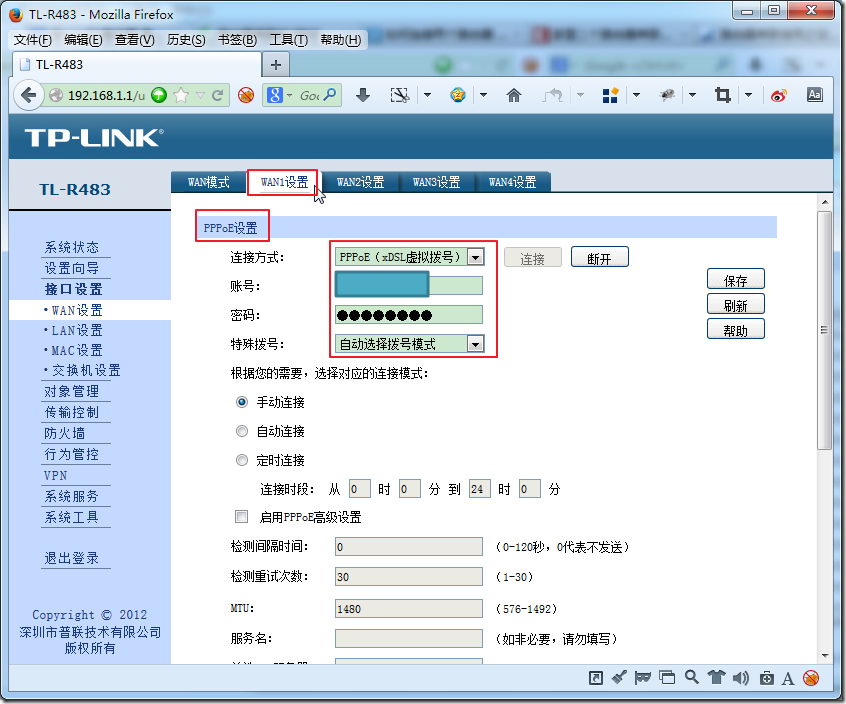Image resolution: width=846 pixels, height=704 pixels.
Task: Click the shortcut arrow status bar icon
Action: click(x=596, y=678)
